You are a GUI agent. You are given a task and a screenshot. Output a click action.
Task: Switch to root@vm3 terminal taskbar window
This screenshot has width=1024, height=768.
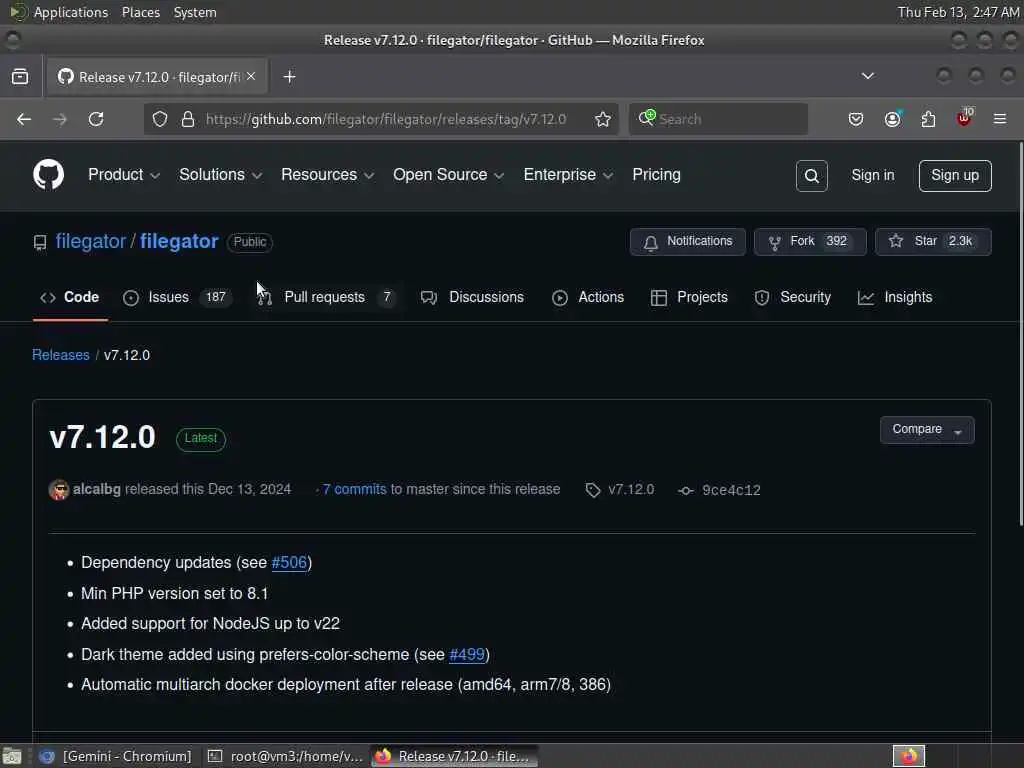coord(285,756)
